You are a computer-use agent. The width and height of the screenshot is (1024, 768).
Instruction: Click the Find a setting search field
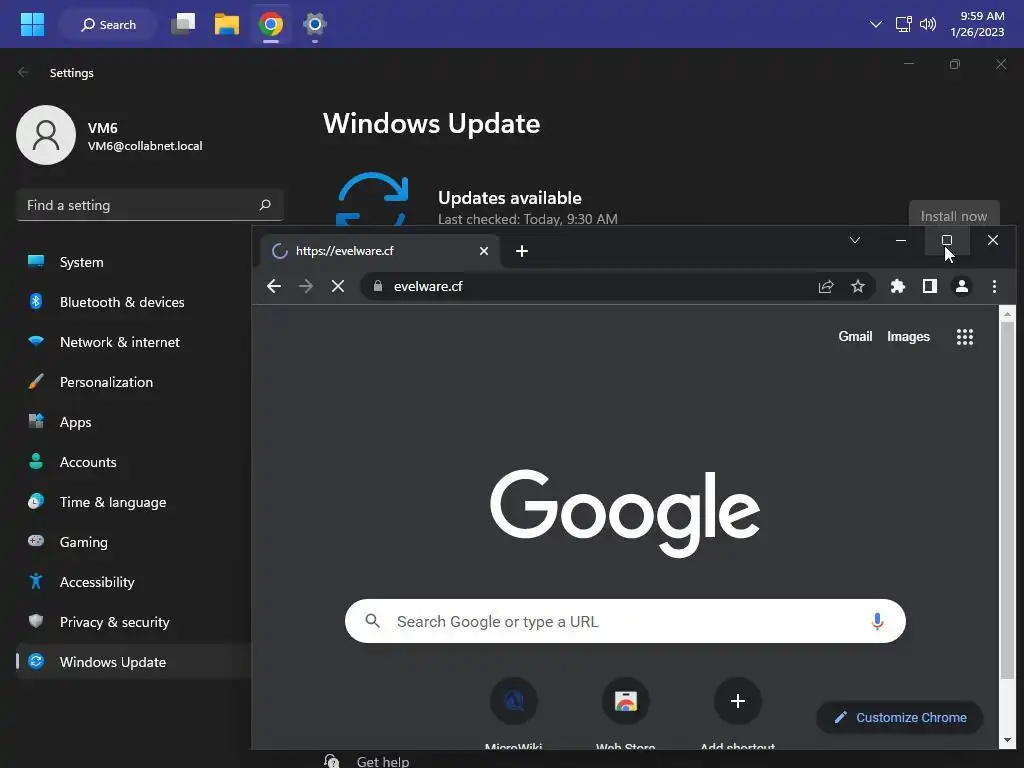[x=150, y=205]
